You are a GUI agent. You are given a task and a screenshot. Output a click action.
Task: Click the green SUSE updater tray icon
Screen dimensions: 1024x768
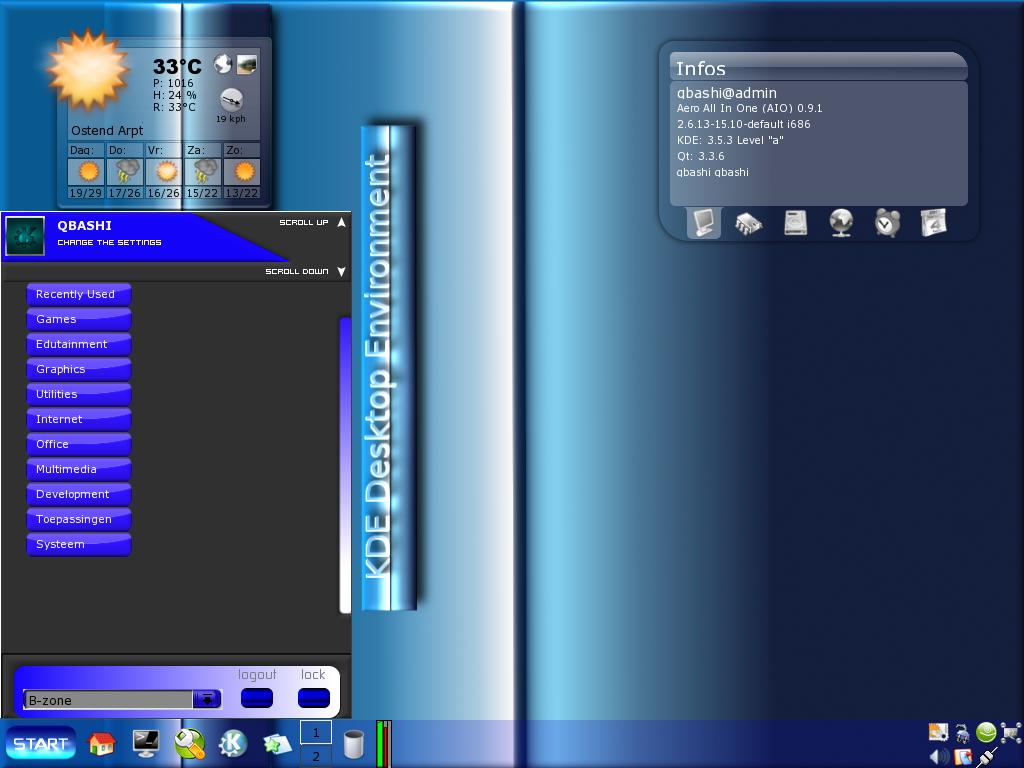986,732
